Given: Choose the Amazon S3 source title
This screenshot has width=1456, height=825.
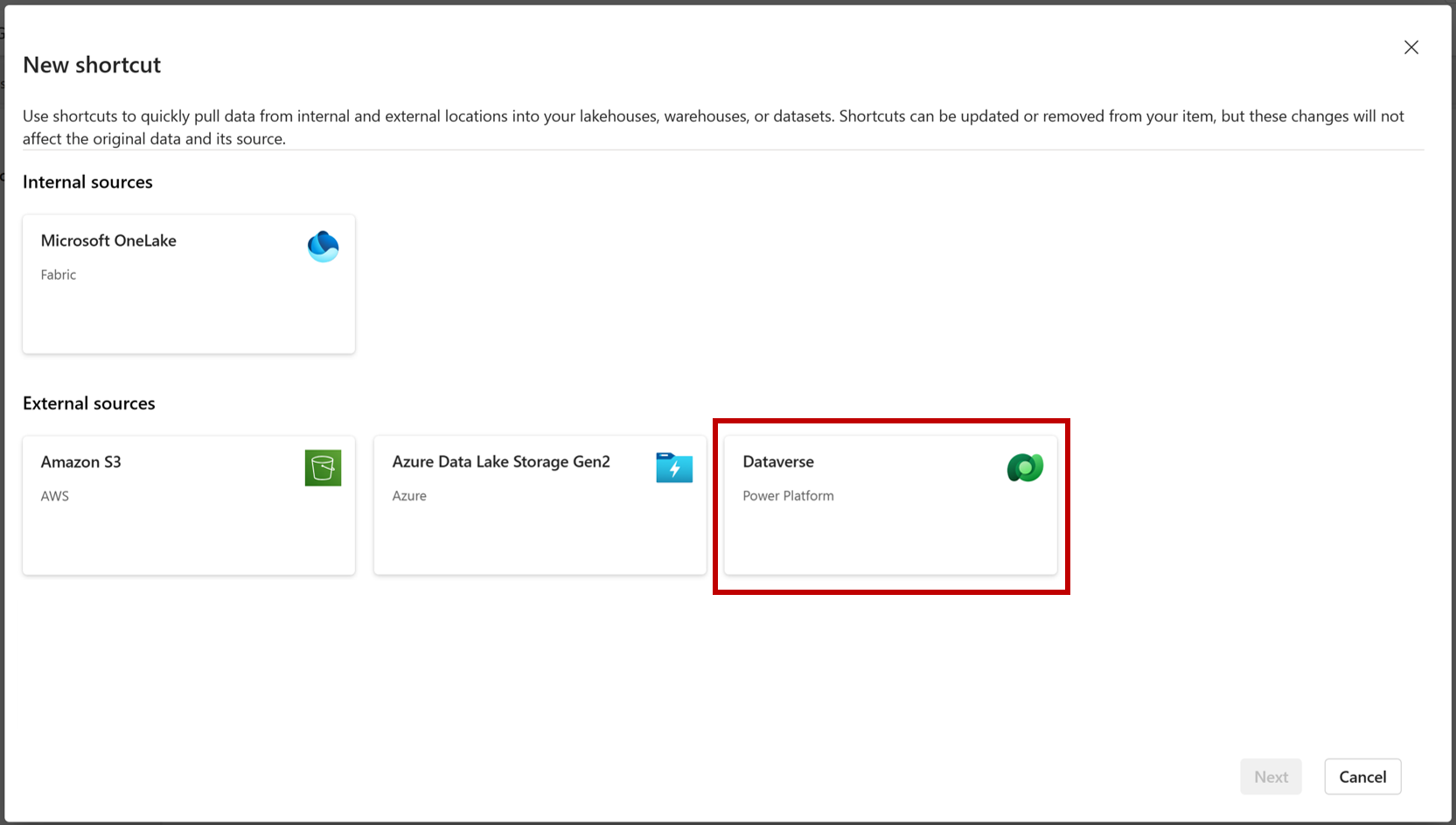Looking at the screenshot, I should click(x=80, y=462).
